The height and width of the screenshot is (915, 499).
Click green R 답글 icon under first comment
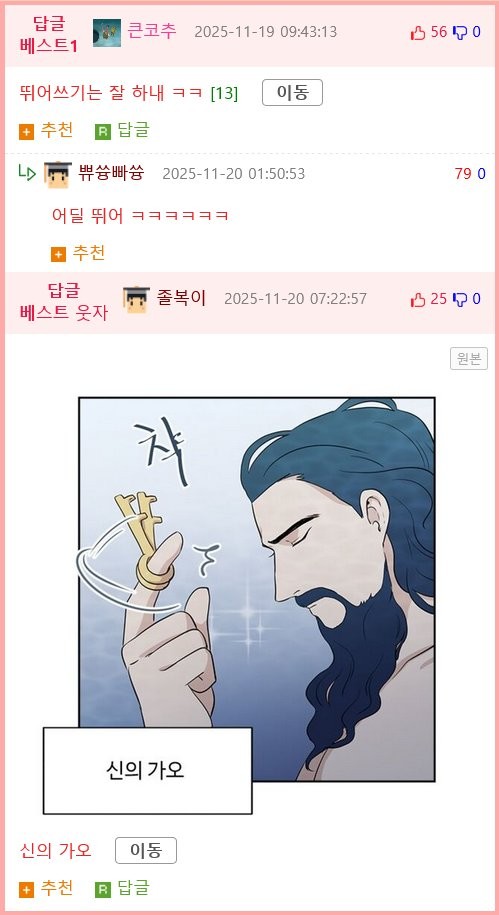click(x=103, y=132)
